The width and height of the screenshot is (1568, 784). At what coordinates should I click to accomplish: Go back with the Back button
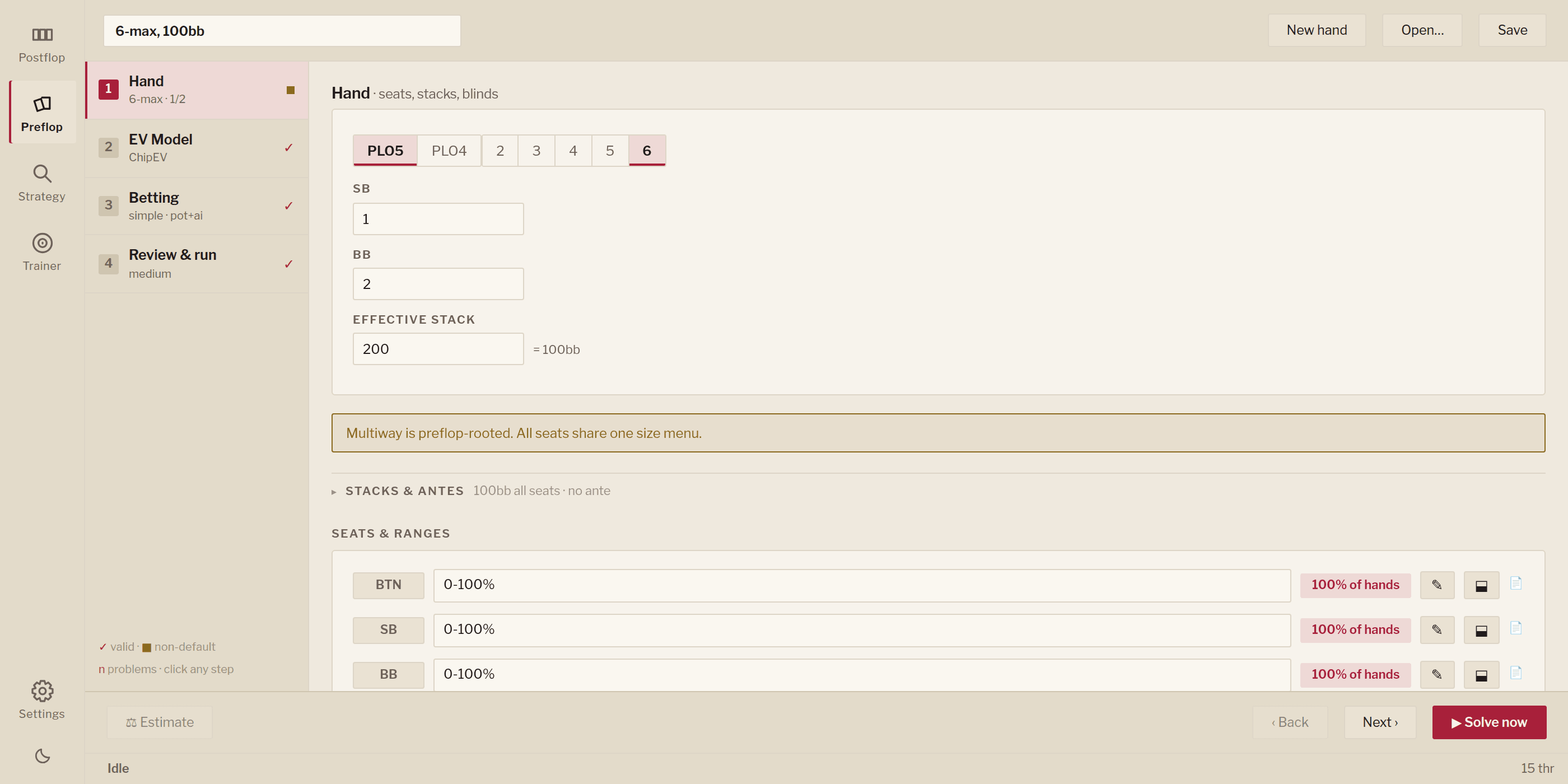click(1290, 722)
